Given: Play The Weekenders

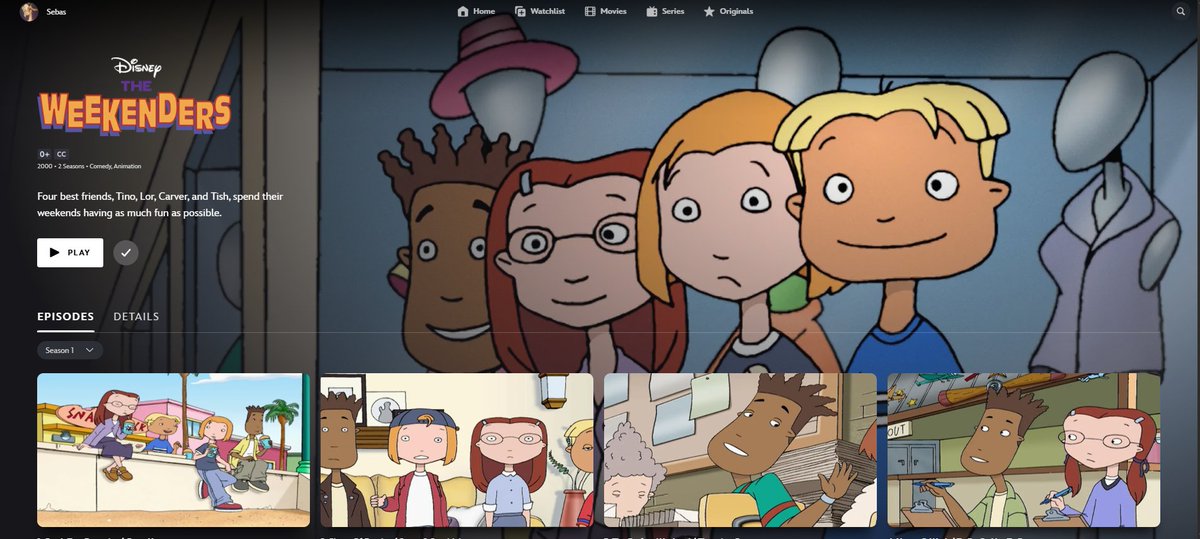Looking at the screenshot, I should click(70, 253).
